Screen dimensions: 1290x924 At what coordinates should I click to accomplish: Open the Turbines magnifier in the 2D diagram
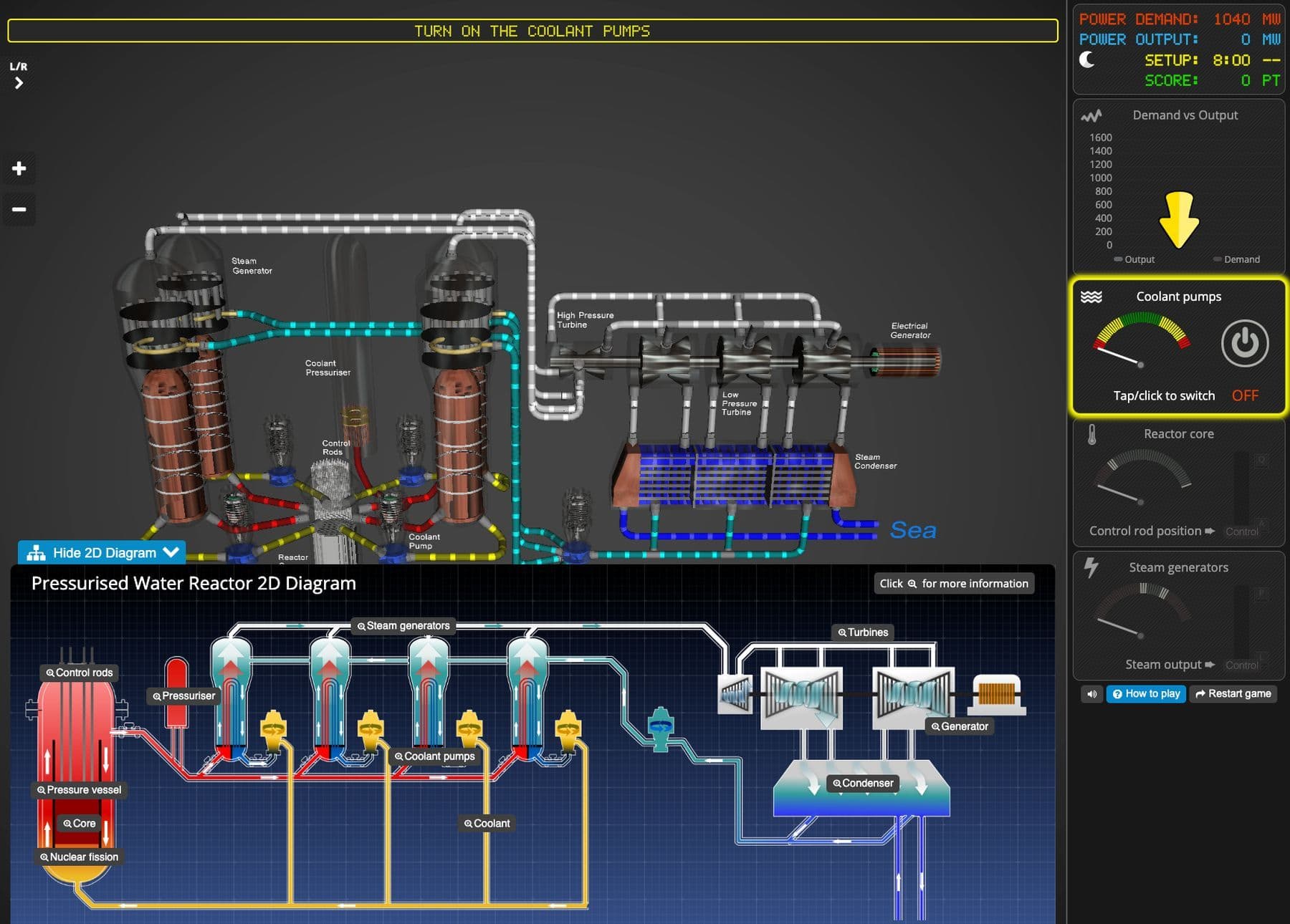tap(862, 632)
